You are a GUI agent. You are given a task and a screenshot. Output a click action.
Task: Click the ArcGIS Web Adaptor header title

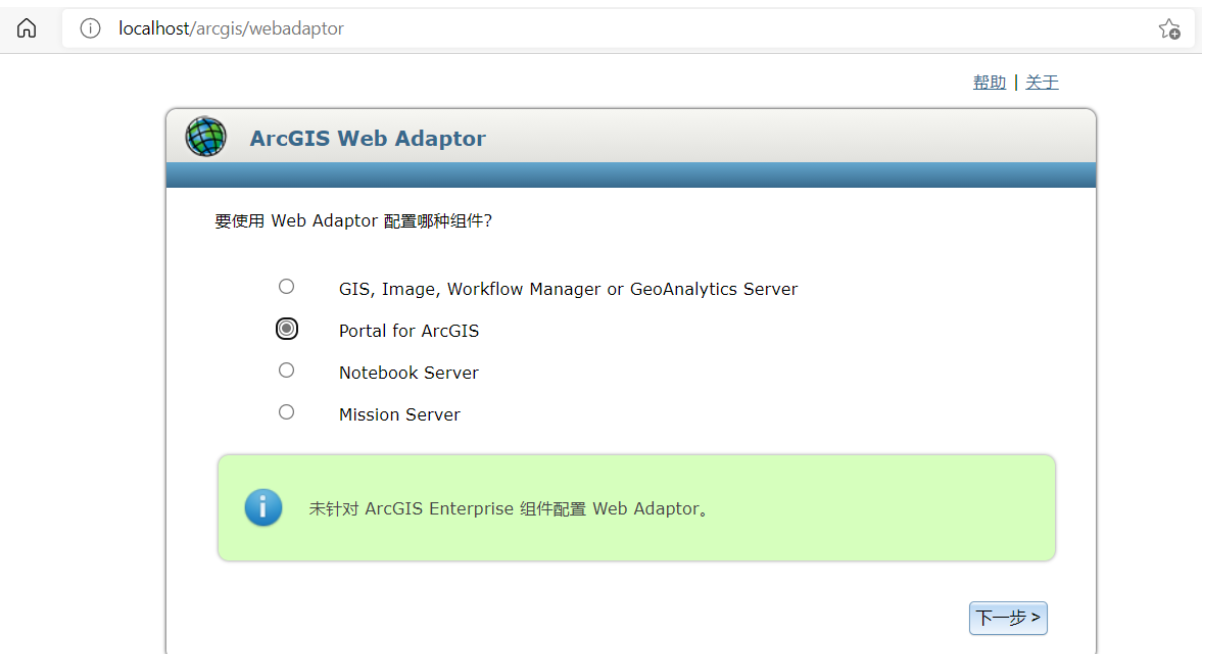368,138
